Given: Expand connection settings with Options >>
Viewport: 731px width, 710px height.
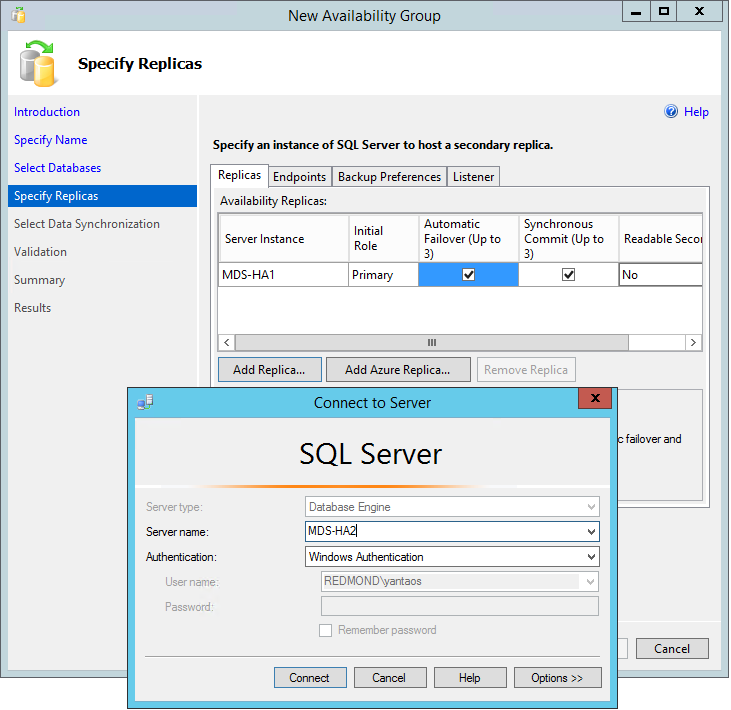Looking at the screenshot, I should pos(558,677).
